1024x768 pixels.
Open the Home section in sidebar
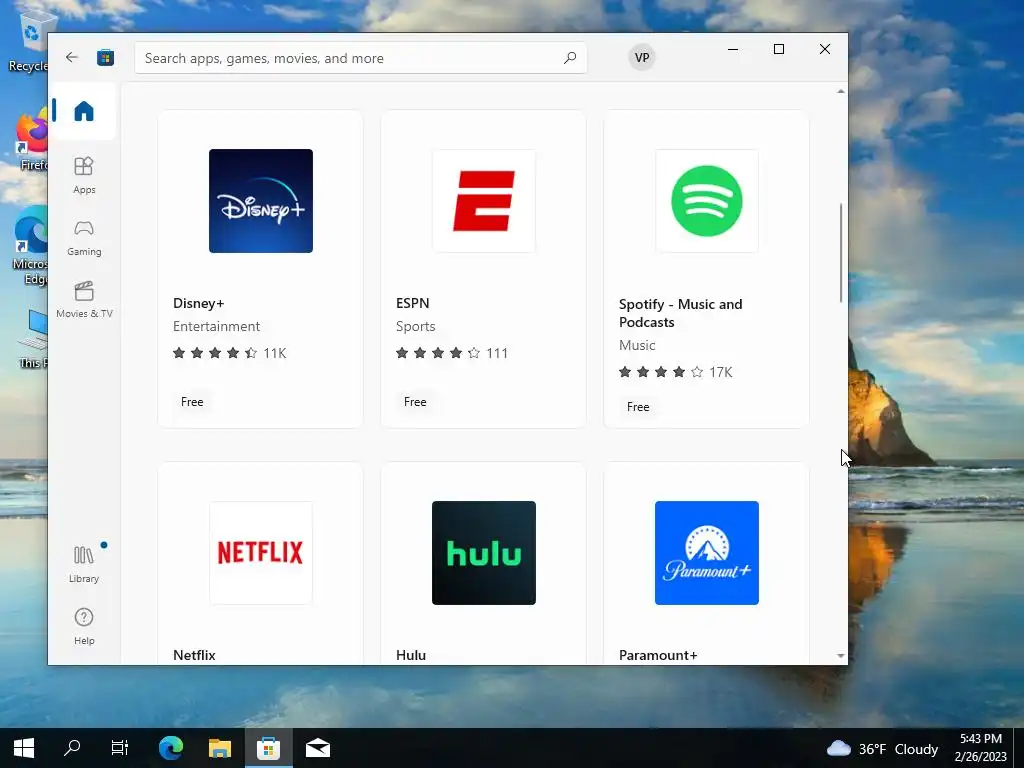click(84, 110)
